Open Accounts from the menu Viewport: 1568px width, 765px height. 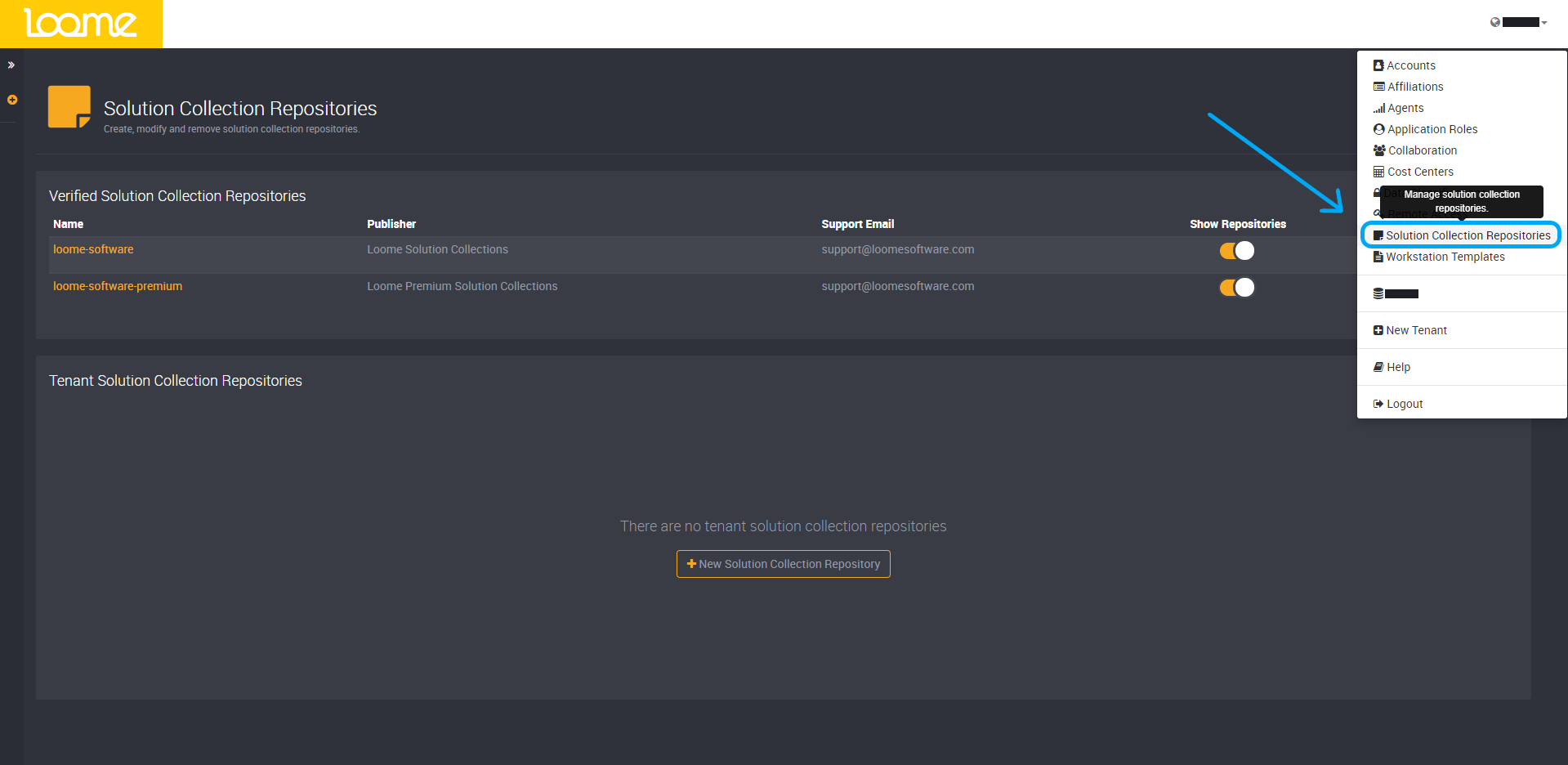(x=1410, y=65)
